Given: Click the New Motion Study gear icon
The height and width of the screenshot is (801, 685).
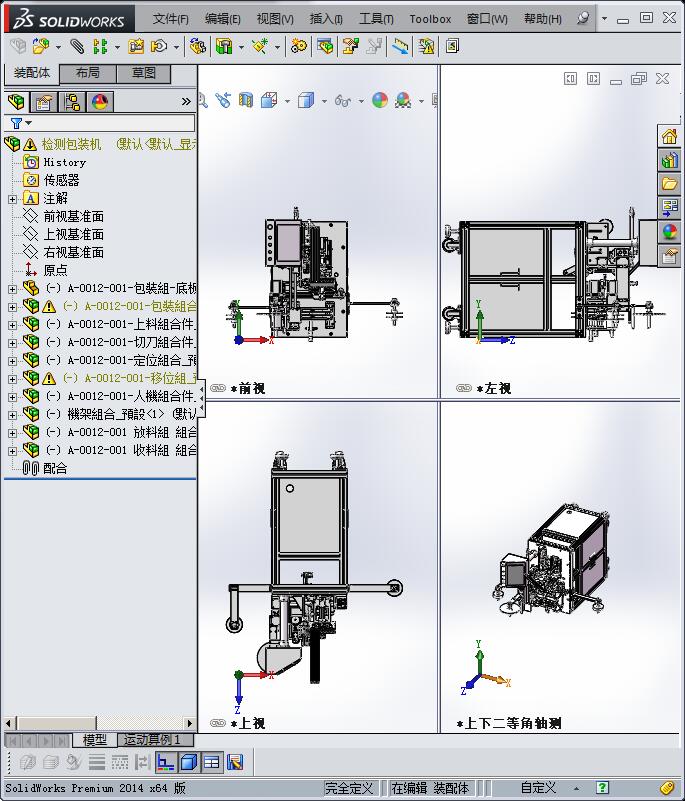Looking at the screenshot, I should click(x=299, y=46).
